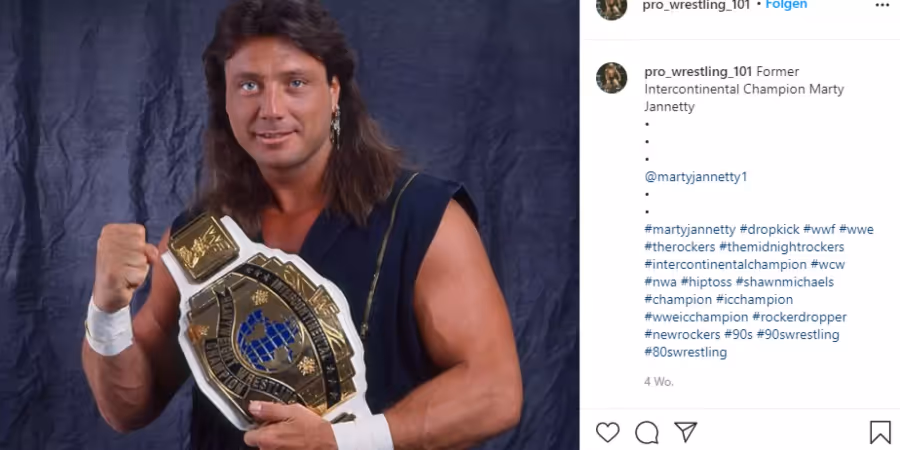
Task: Share post via paper plane icon
Action: point(685,432)
